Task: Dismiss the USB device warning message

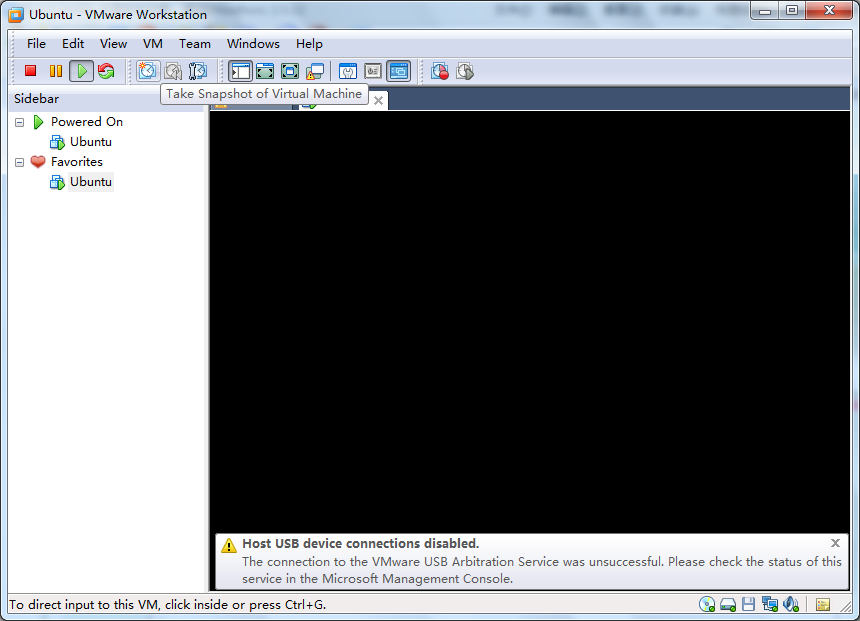Action: [835, 543]
